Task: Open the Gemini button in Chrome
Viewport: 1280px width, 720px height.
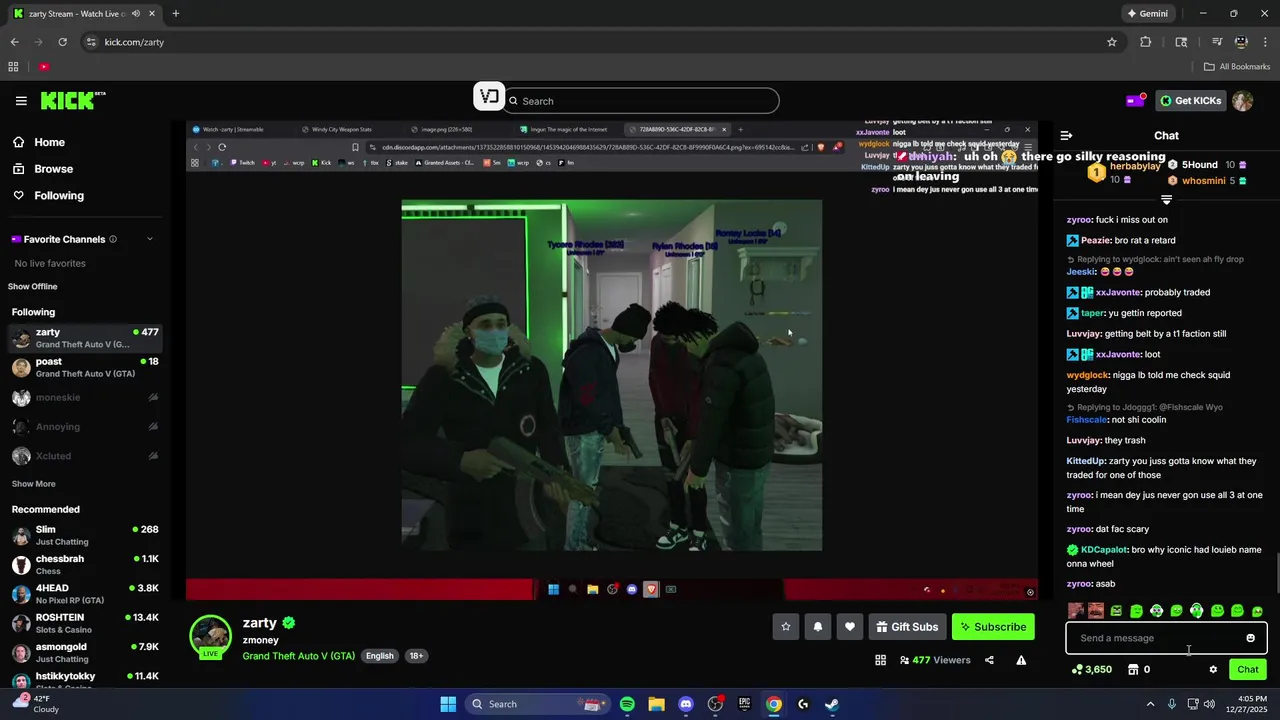Action: [1147, 14]
